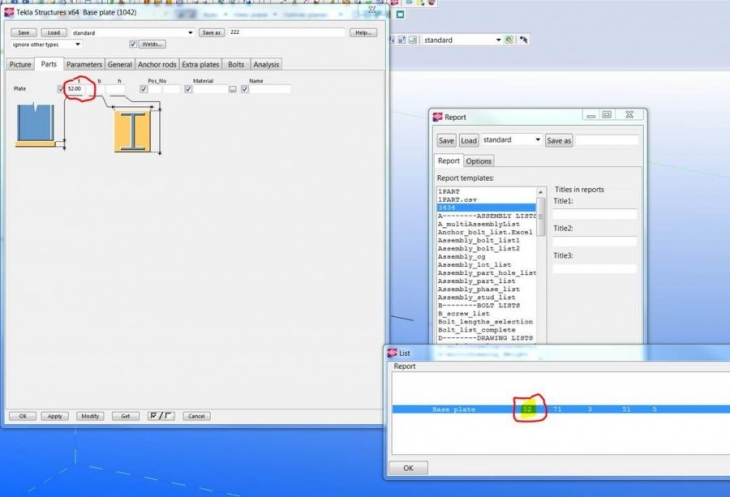
Task: Click the square view icon at top of model window
Action: (400, 15)
